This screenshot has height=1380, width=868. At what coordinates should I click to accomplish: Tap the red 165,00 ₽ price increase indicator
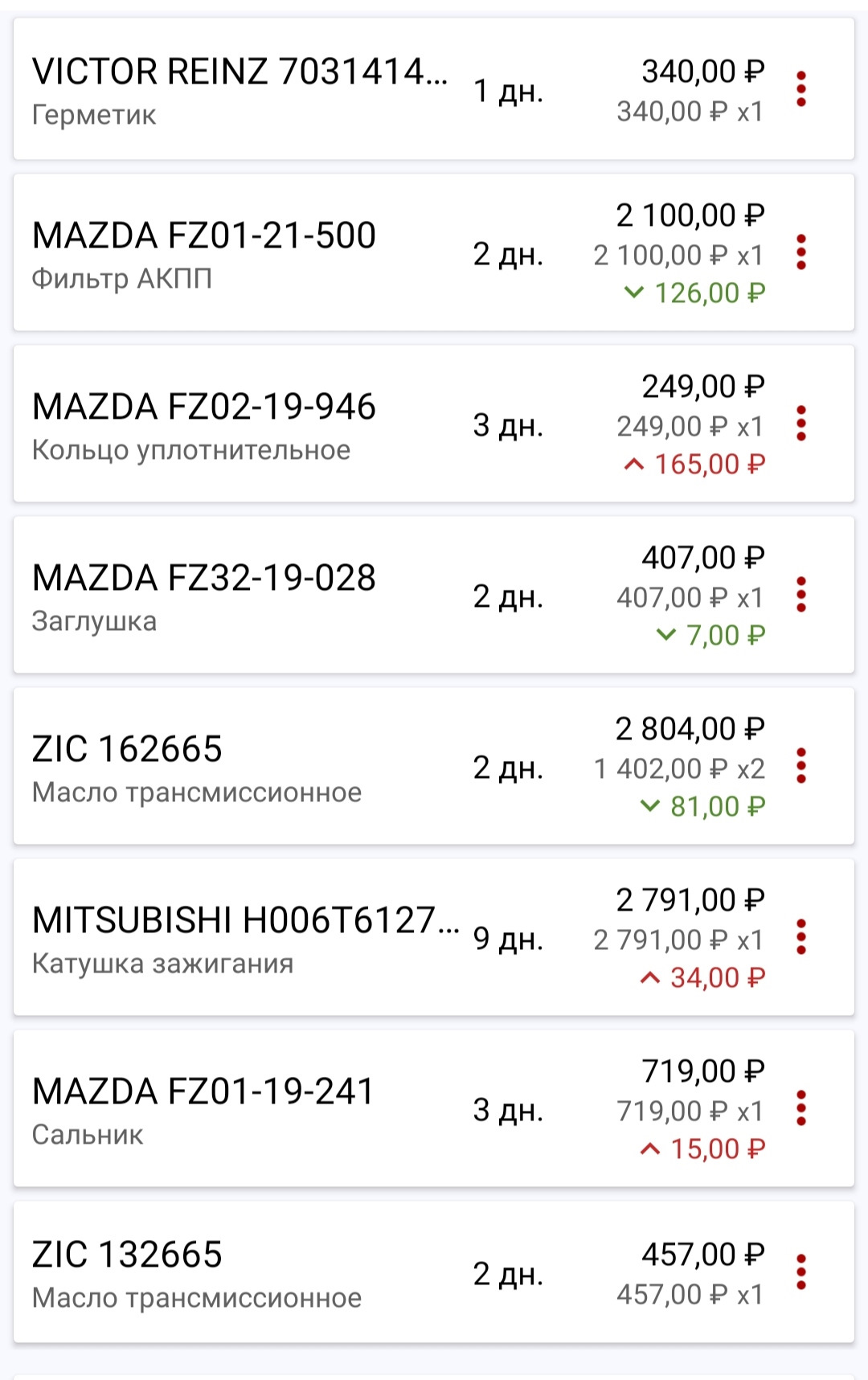pyautogui.click(x=696, y=465)
